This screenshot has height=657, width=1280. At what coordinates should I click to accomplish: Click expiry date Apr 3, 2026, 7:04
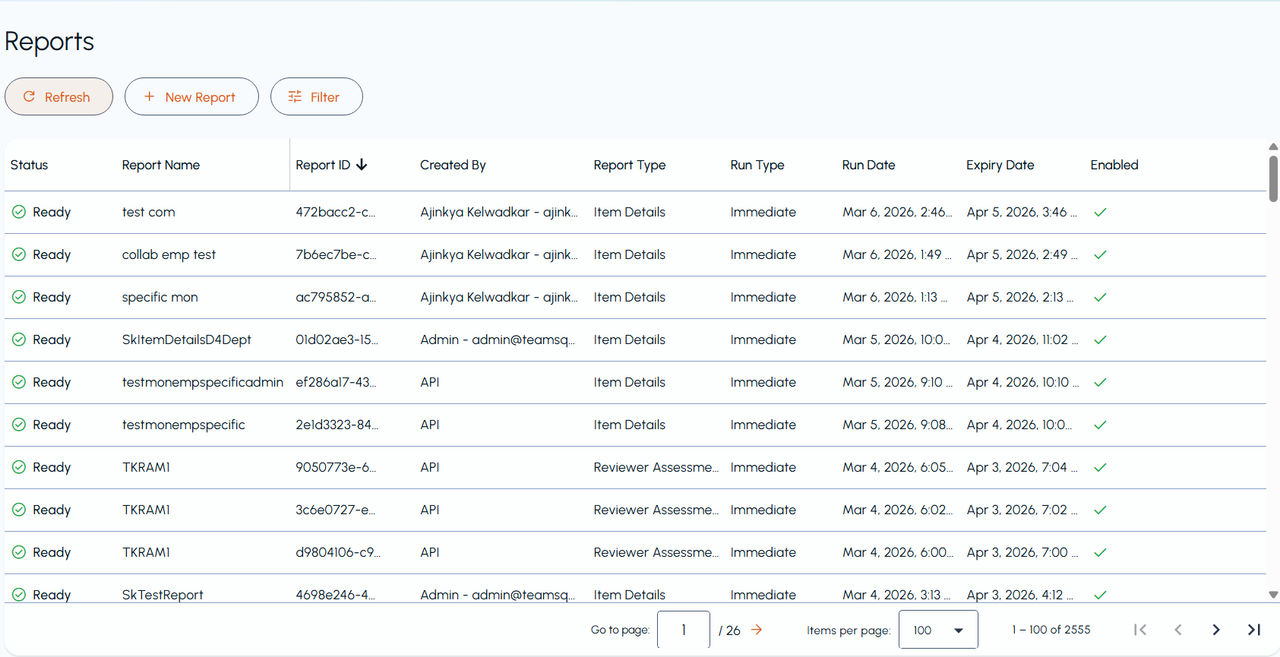pyautogui.click(x=1023, y=467)
